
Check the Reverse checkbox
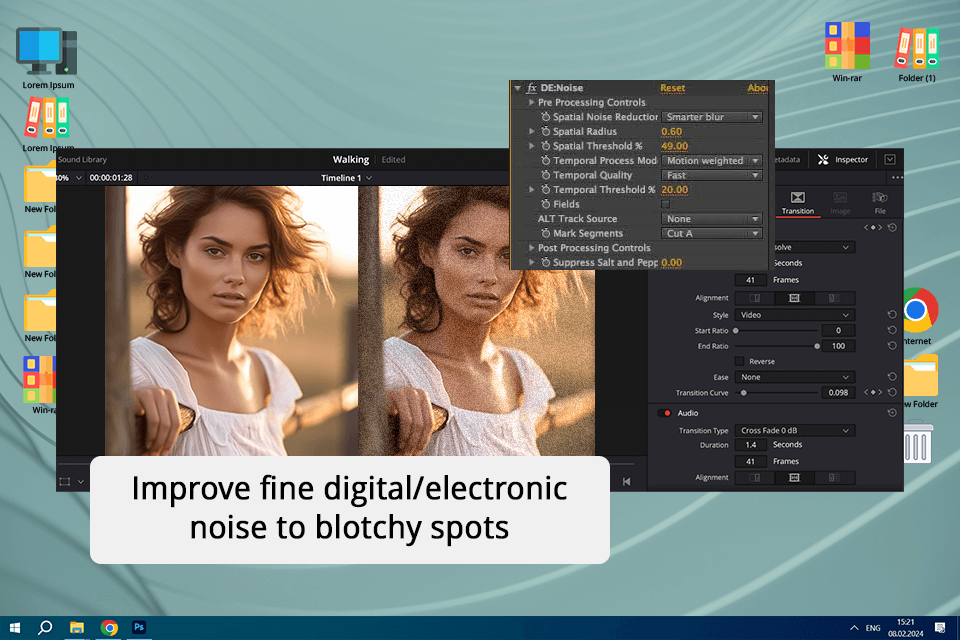(740, 361)
